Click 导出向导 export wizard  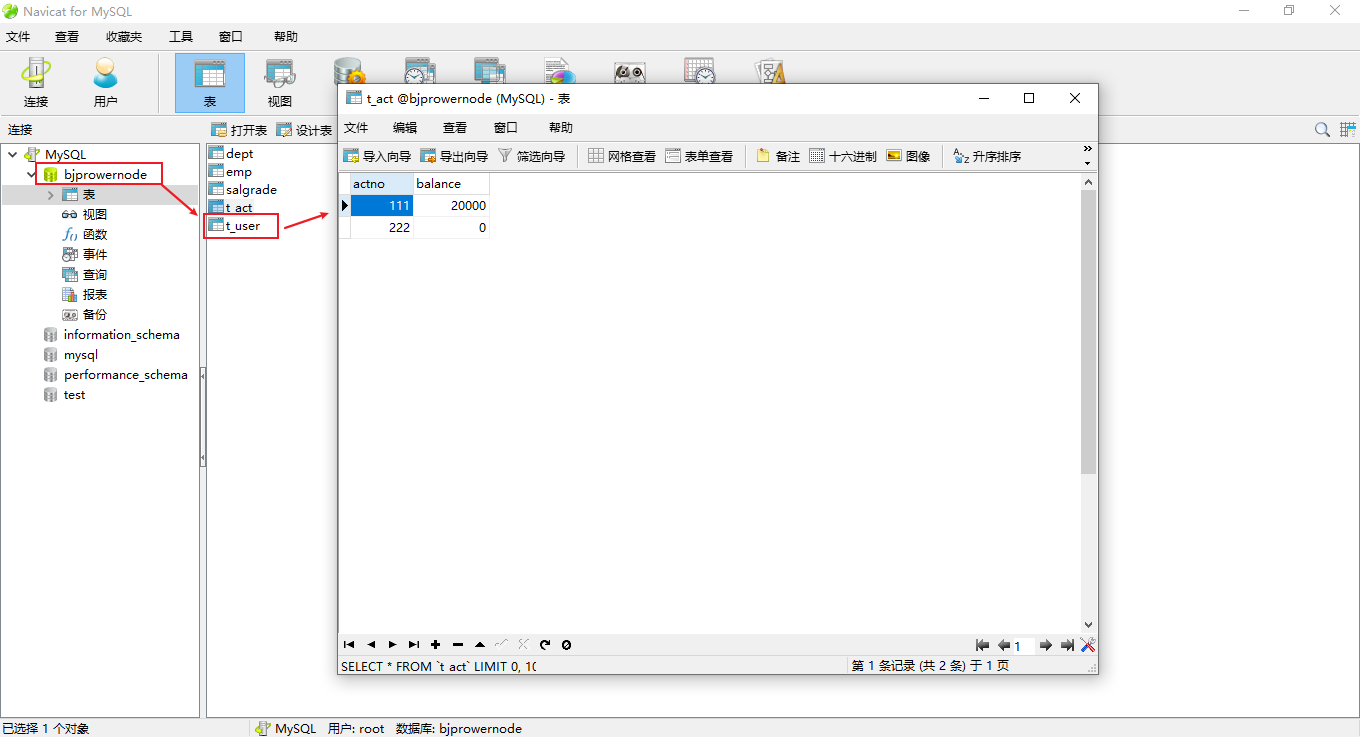tap(454, 156)
